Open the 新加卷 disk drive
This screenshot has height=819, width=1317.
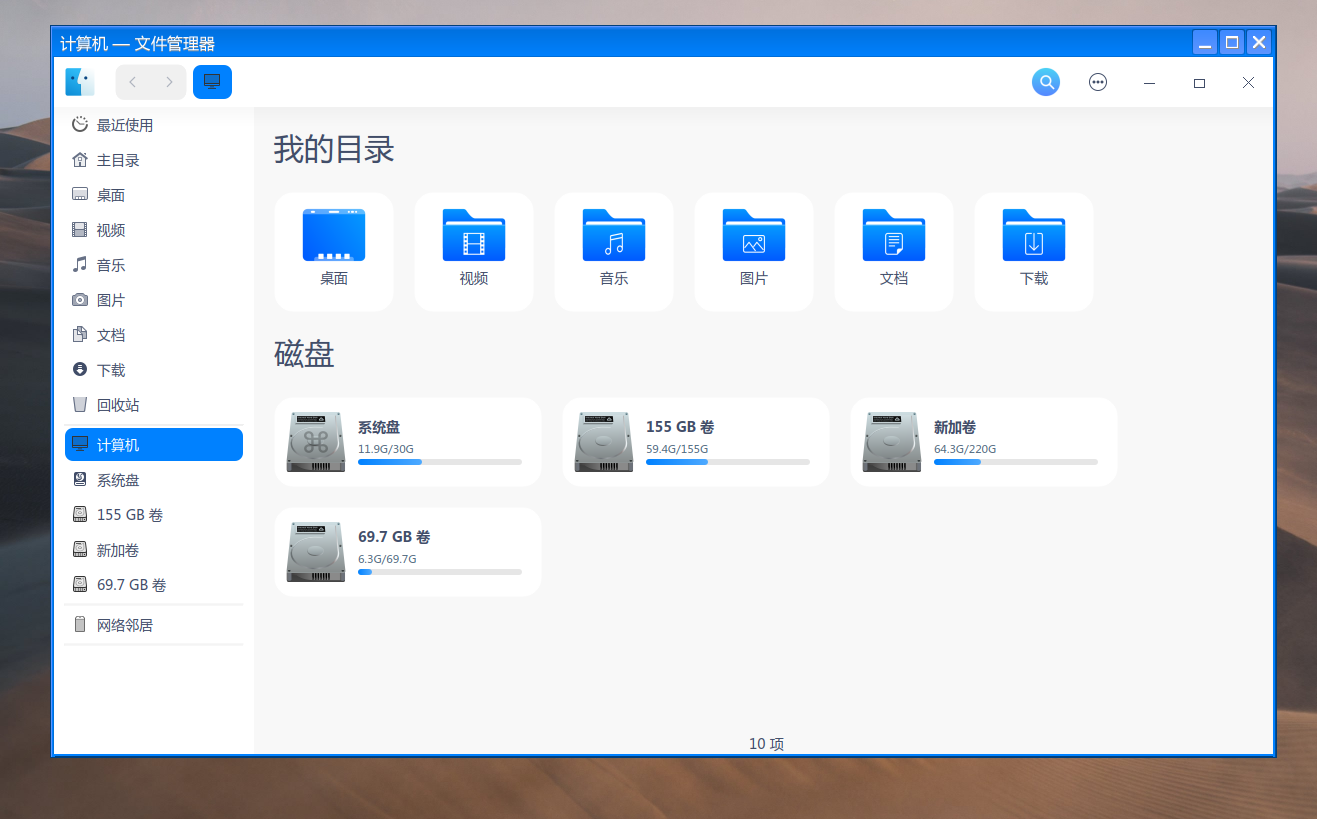[x=983, y=442]
